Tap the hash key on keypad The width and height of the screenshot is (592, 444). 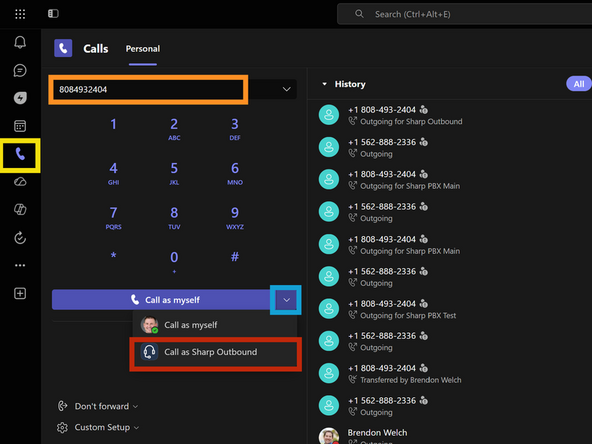235,257
